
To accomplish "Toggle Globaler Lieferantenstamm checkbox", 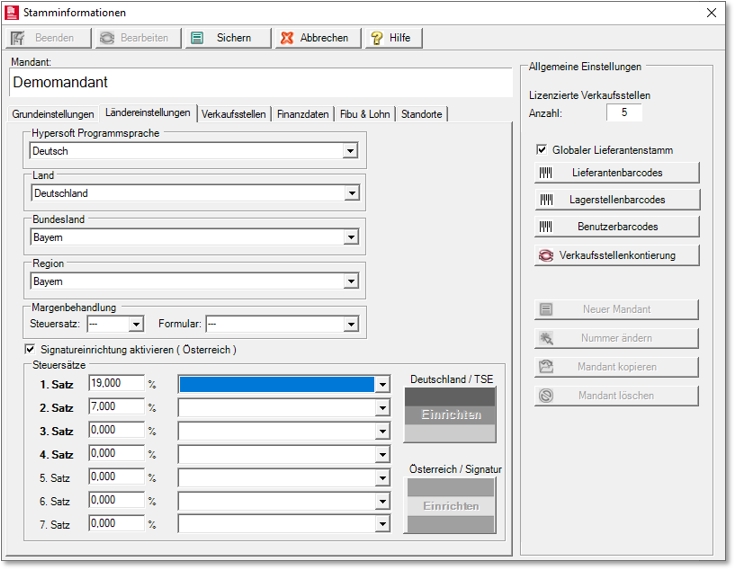I will point(541,150).
